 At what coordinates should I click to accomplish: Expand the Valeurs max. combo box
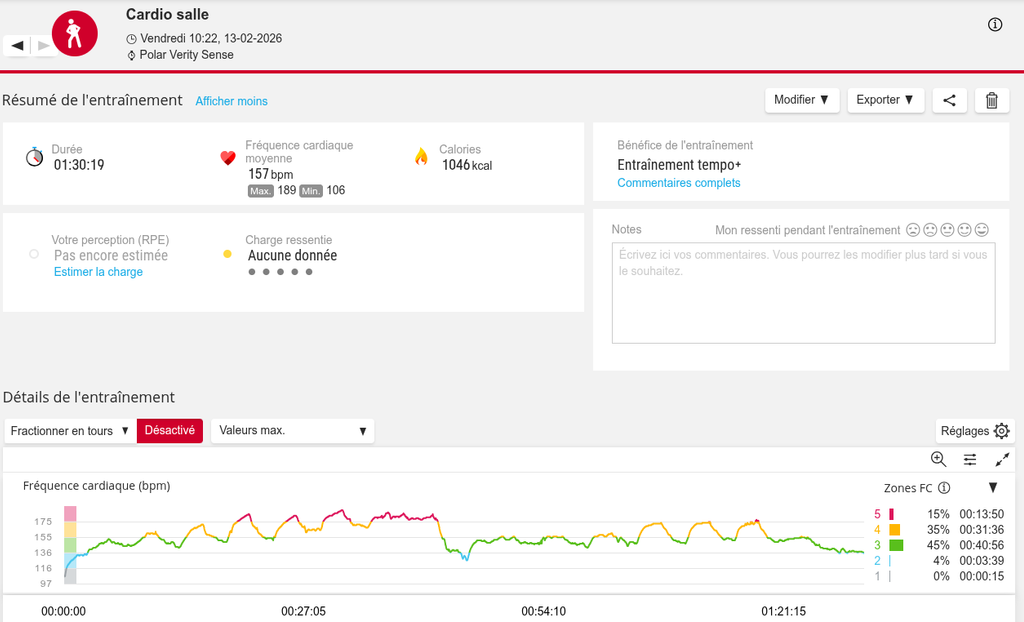coord(292,431)
